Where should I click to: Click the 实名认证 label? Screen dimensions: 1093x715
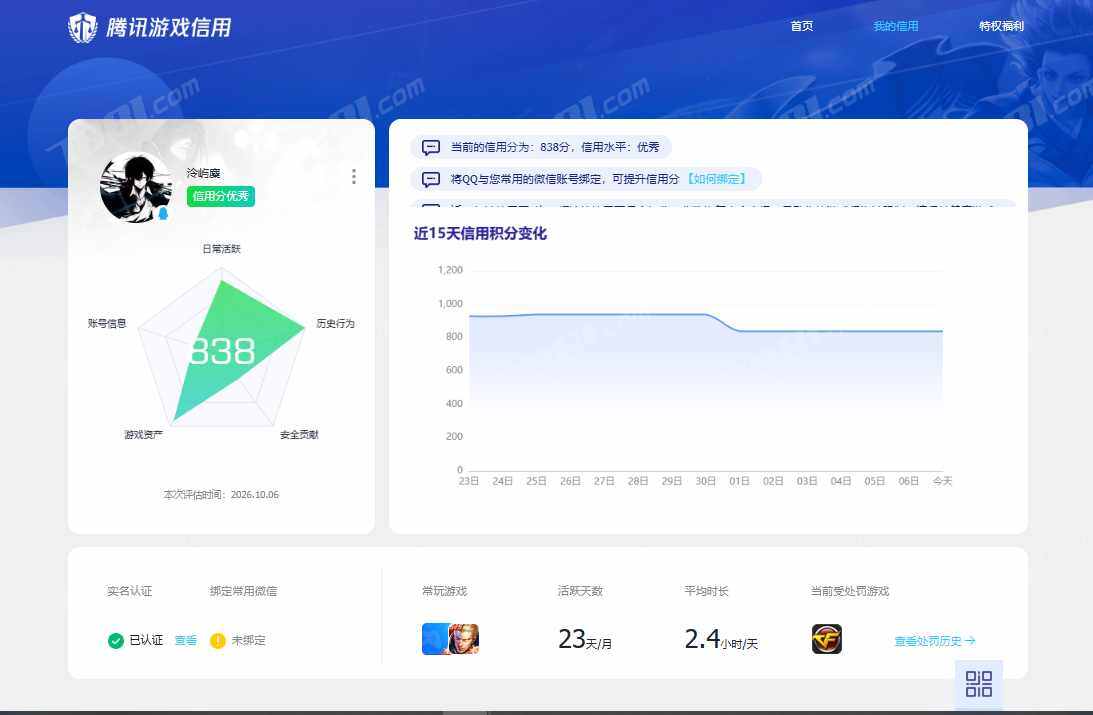coord(130,592)
